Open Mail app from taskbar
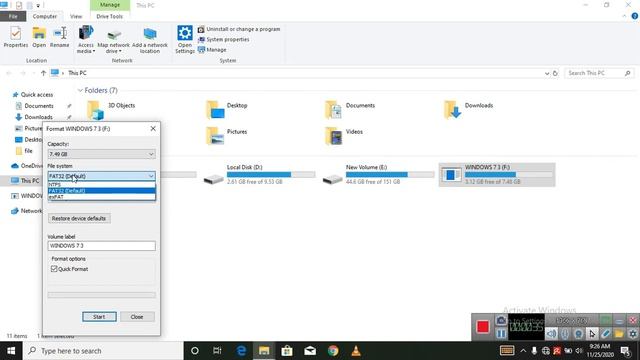This screenshot has width=640, height=360. pyautogui.click(x=310, y=351)
